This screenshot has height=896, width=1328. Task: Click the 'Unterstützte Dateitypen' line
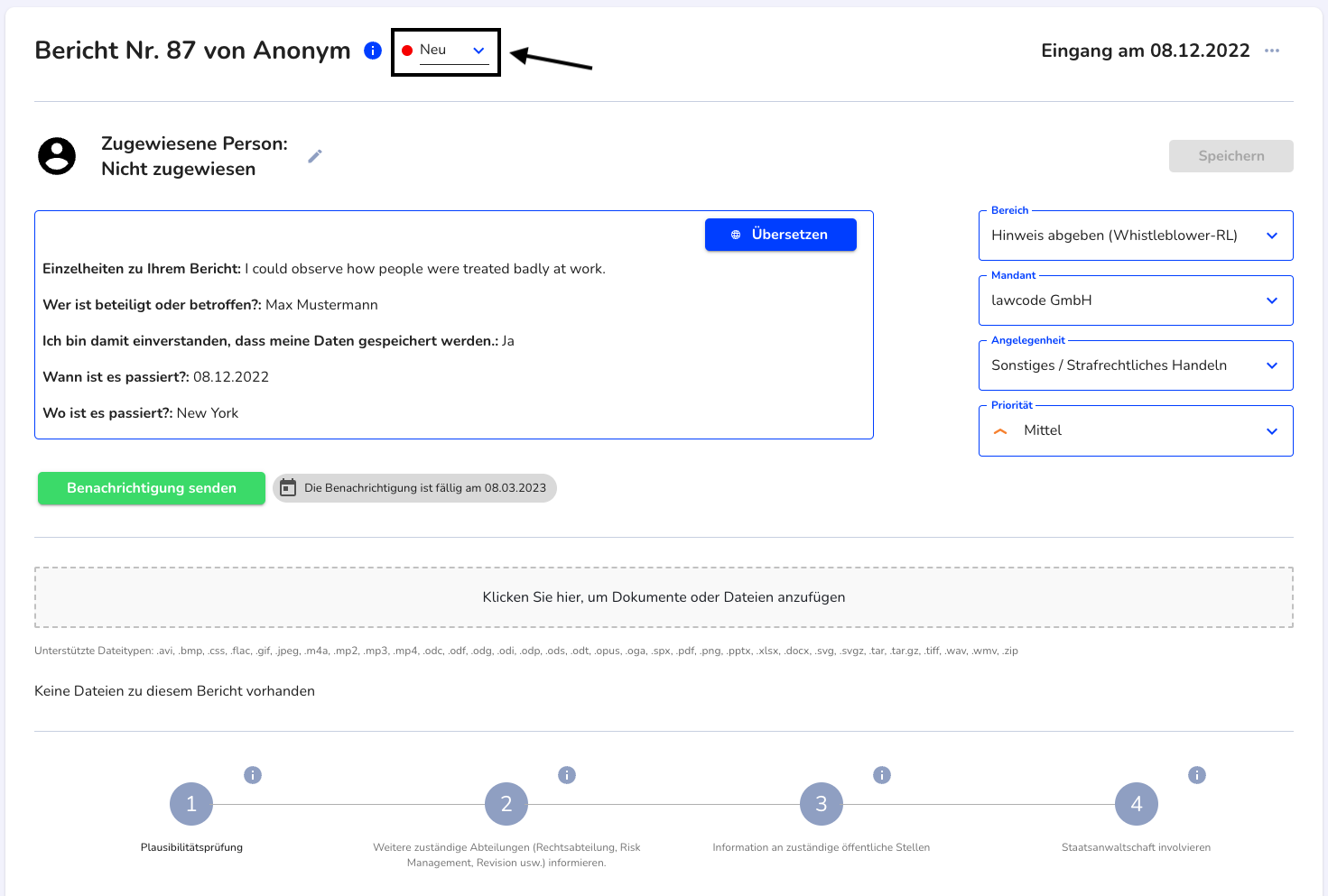526,651
